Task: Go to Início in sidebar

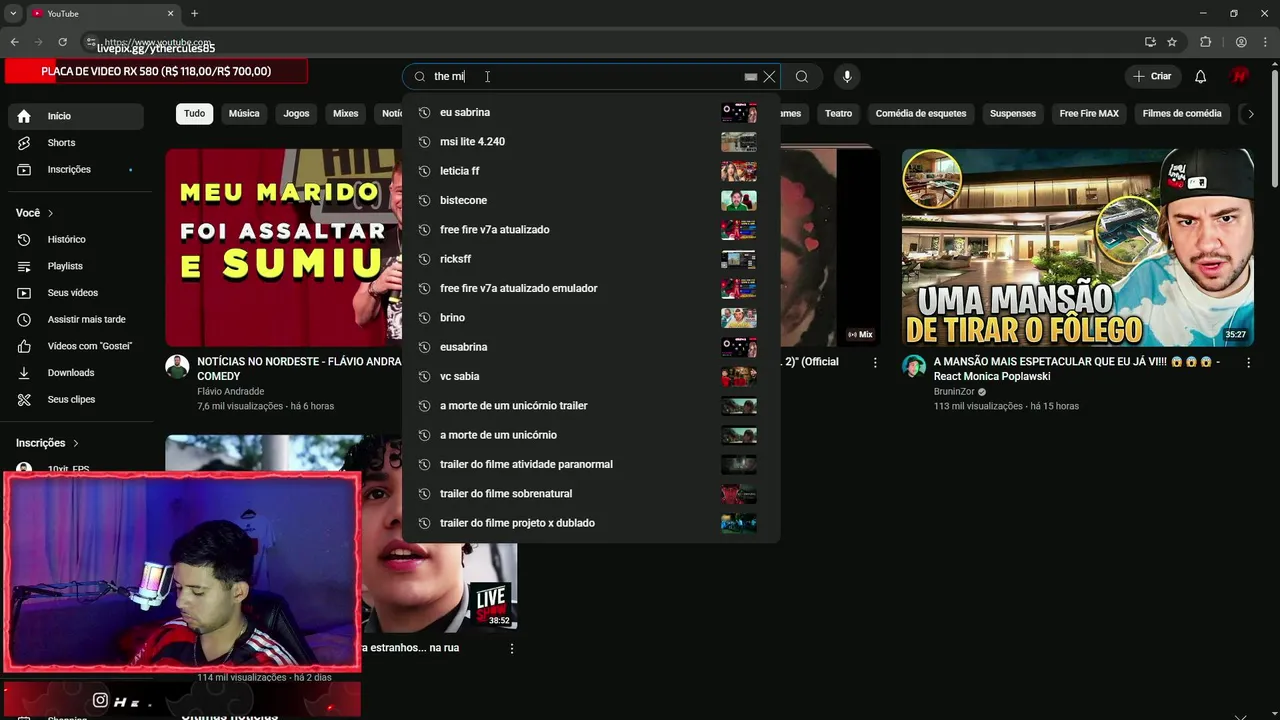Action: pyautogui.click(x=76, y=116)
